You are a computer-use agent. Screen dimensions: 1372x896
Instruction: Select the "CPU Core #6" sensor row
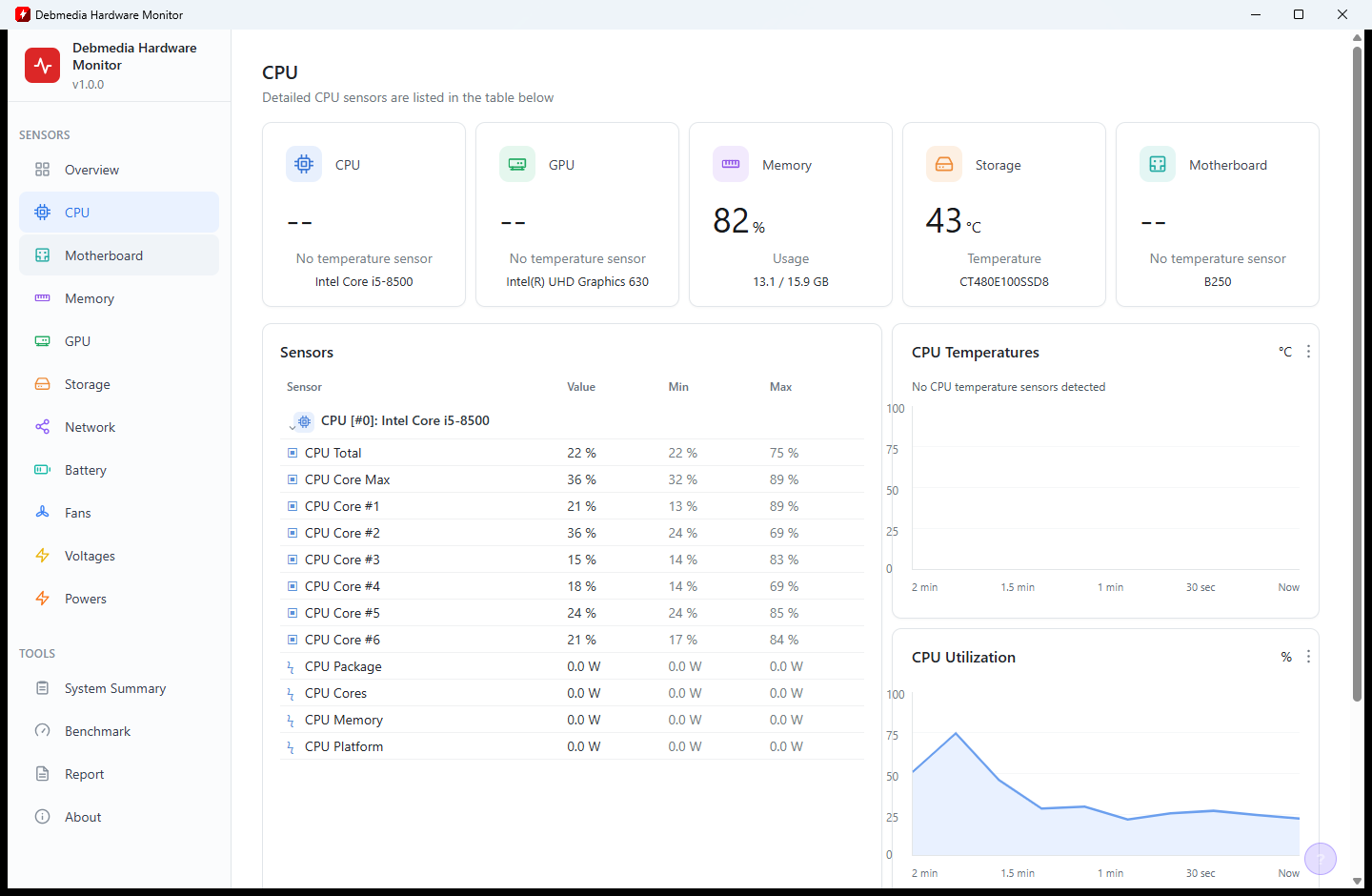pyautogui.click(x=574, y=640)
